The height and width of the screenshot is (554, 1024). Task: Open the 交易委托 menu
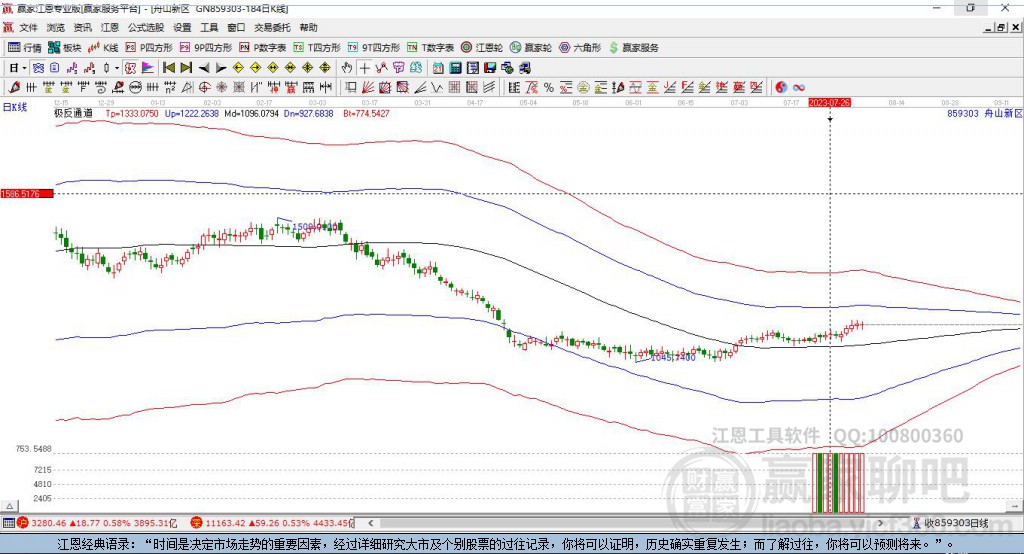coord(272,27)
